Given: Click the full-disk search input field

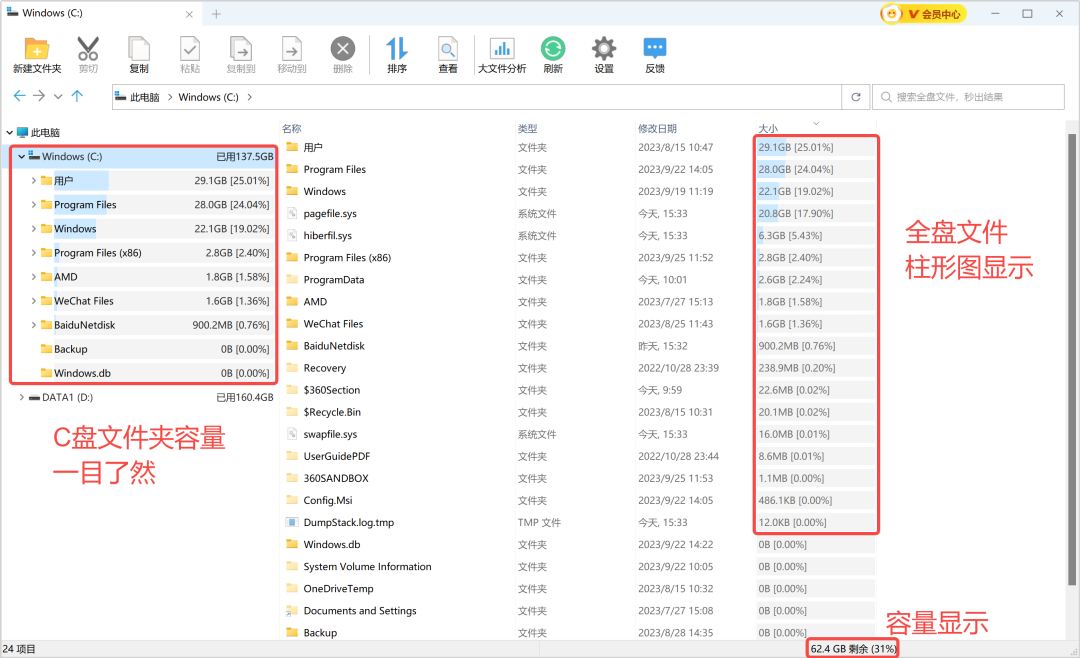Looking at the screenshot, I should coord(968,97).
